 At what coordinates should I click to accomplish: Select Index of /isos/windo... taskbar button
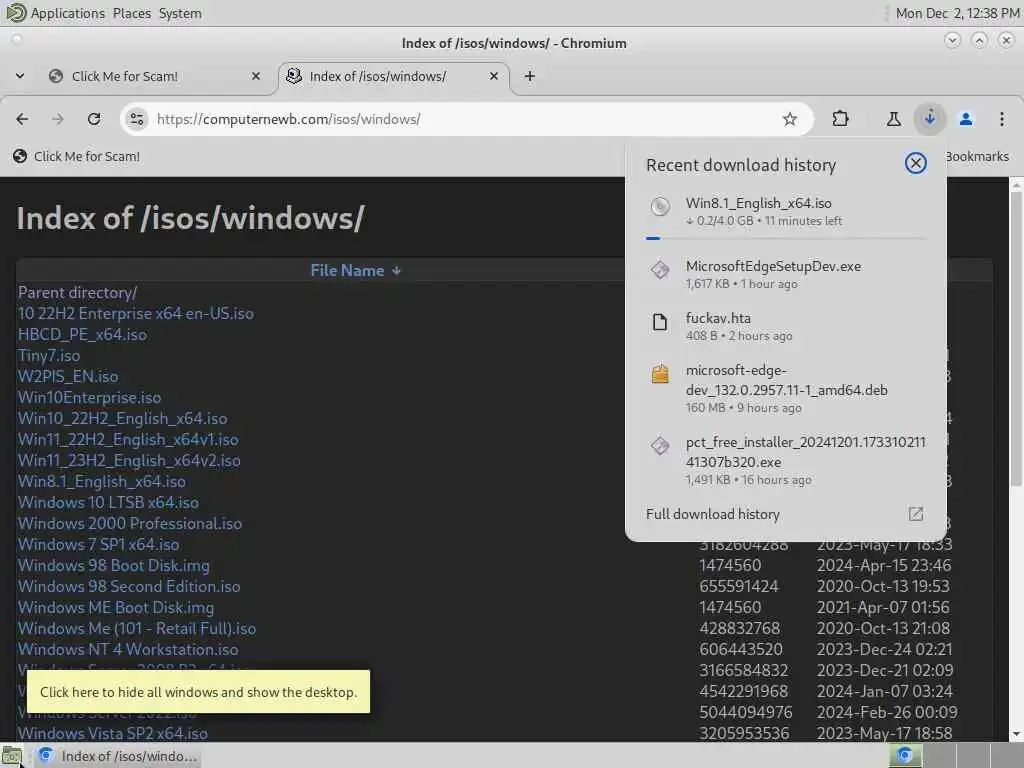[118, 756]
